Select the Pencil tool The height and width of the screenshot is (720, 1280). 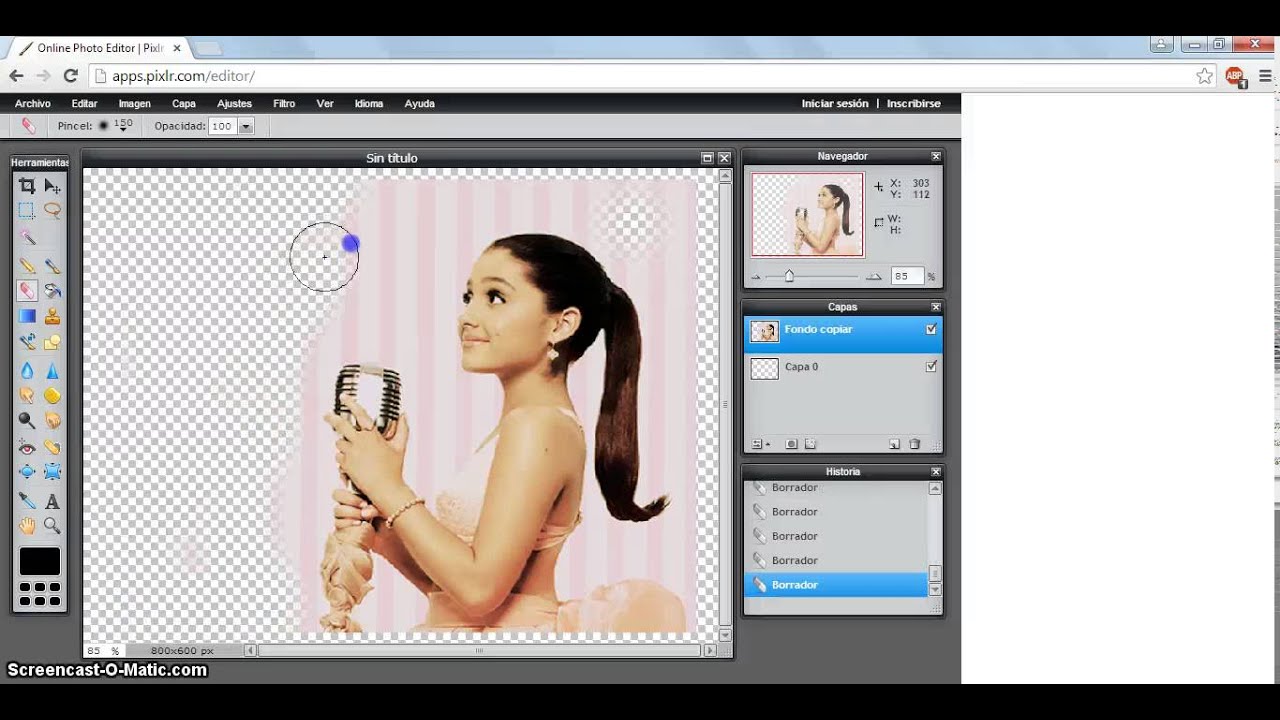coord(27,266)
